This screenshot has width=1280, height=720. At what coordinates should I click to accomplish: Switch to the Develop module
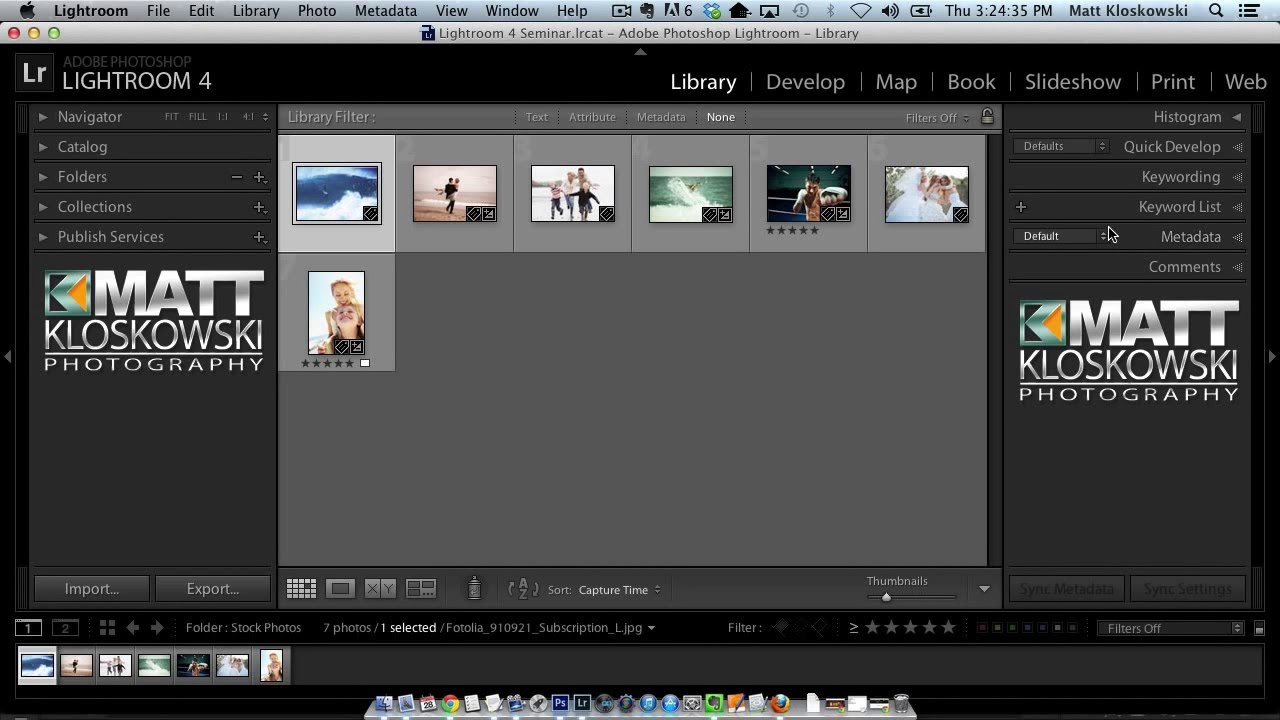[805, 82]
